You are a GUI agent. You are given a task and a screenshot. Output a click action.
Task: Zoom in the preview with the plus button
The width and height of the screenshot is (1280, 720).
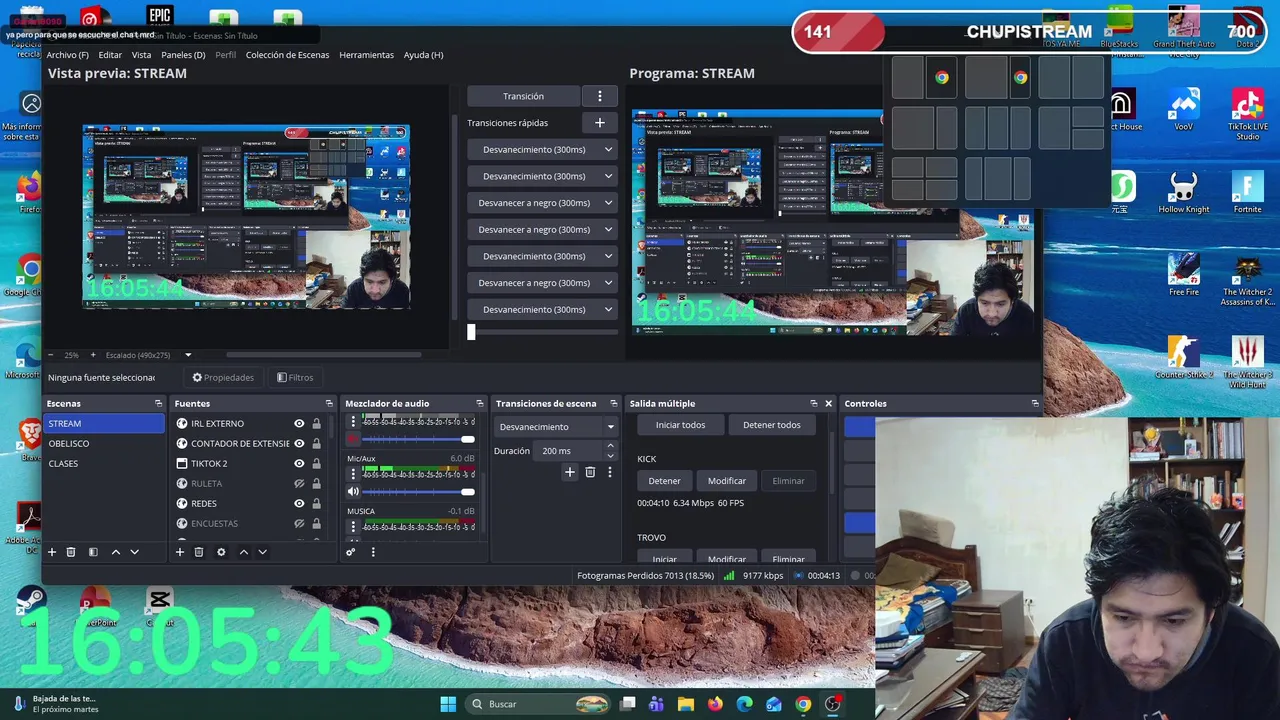93,355
